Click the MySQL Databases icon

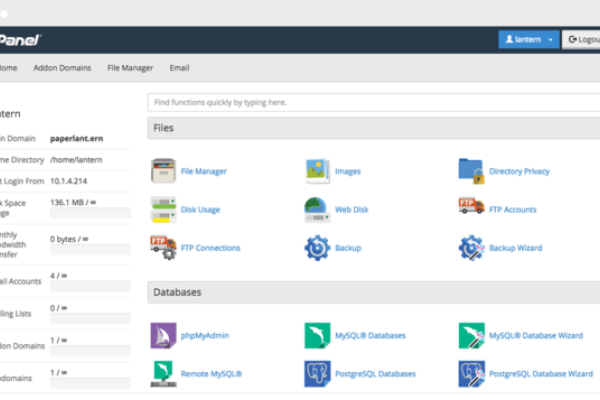(317, 335)
